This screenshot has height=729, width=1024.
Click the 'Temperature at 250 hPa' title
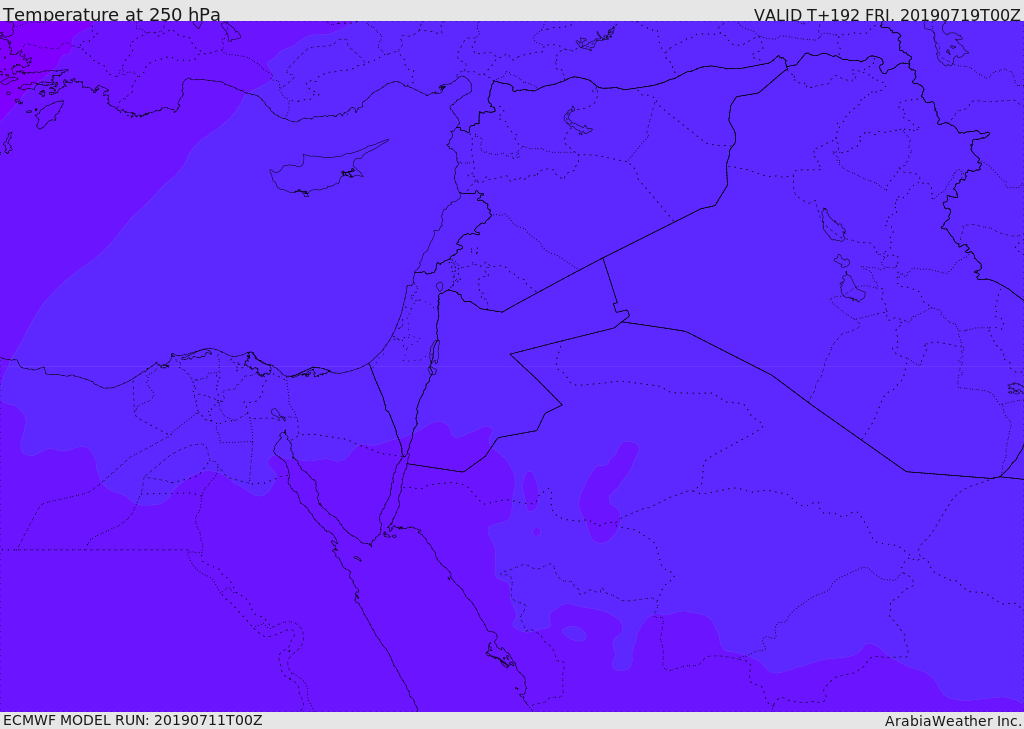click(x=112, y=14)
